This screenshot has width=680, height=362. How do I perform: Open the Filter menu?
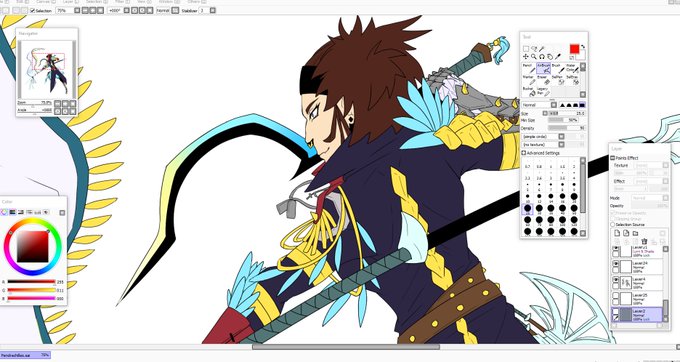(122, 2)
